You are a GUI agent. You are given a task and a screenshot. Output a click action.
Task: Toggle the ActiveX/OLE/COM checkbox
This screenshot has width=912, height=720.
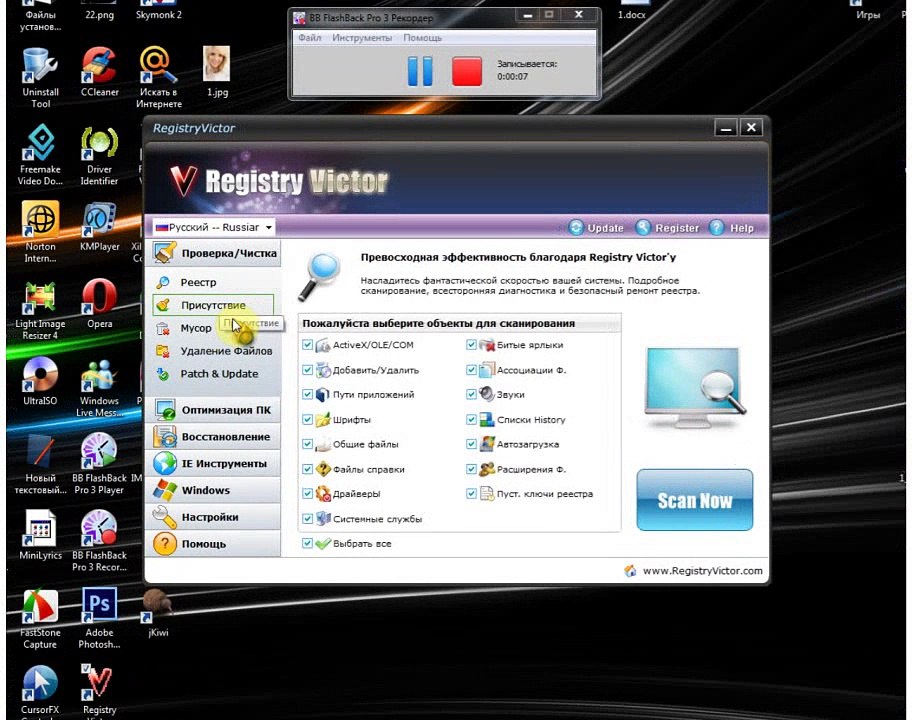point(308,345)
